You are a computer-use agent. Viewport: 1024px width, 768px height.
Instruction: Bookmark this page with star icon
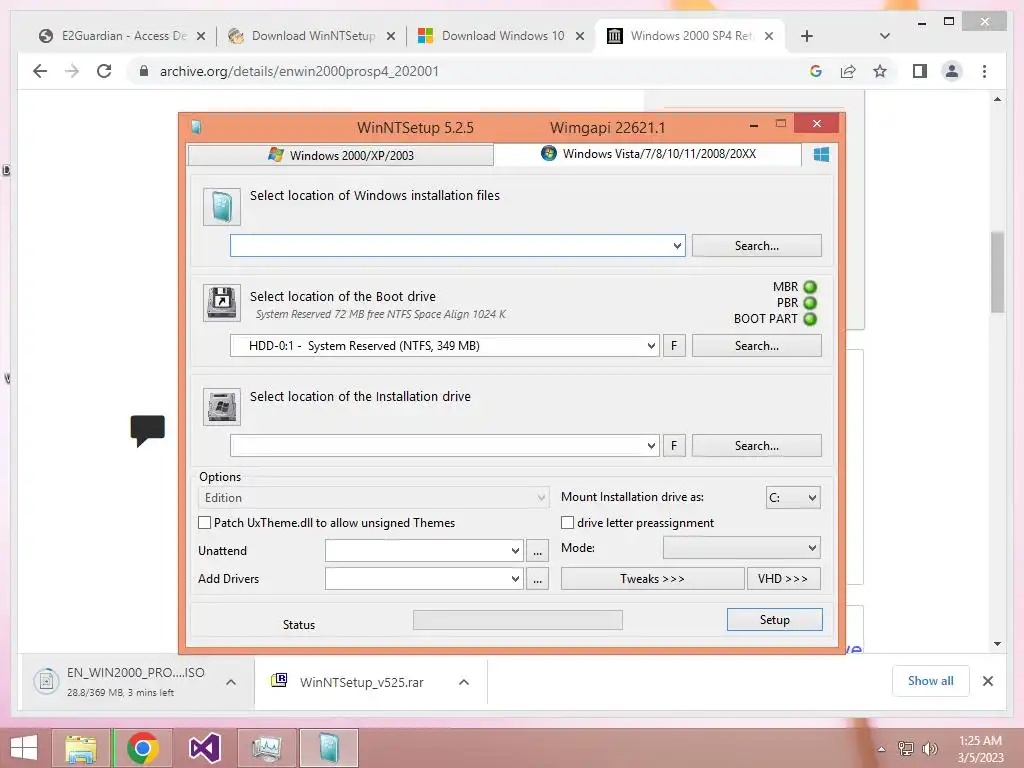click(880, 71)
